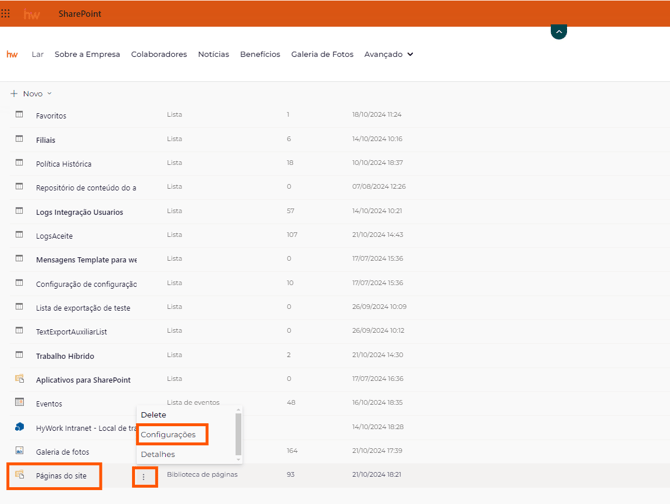The height and width of the screenshot is (504, 670).
Task: Open the Trabalho Híbrido list
Action: point(65,355)
